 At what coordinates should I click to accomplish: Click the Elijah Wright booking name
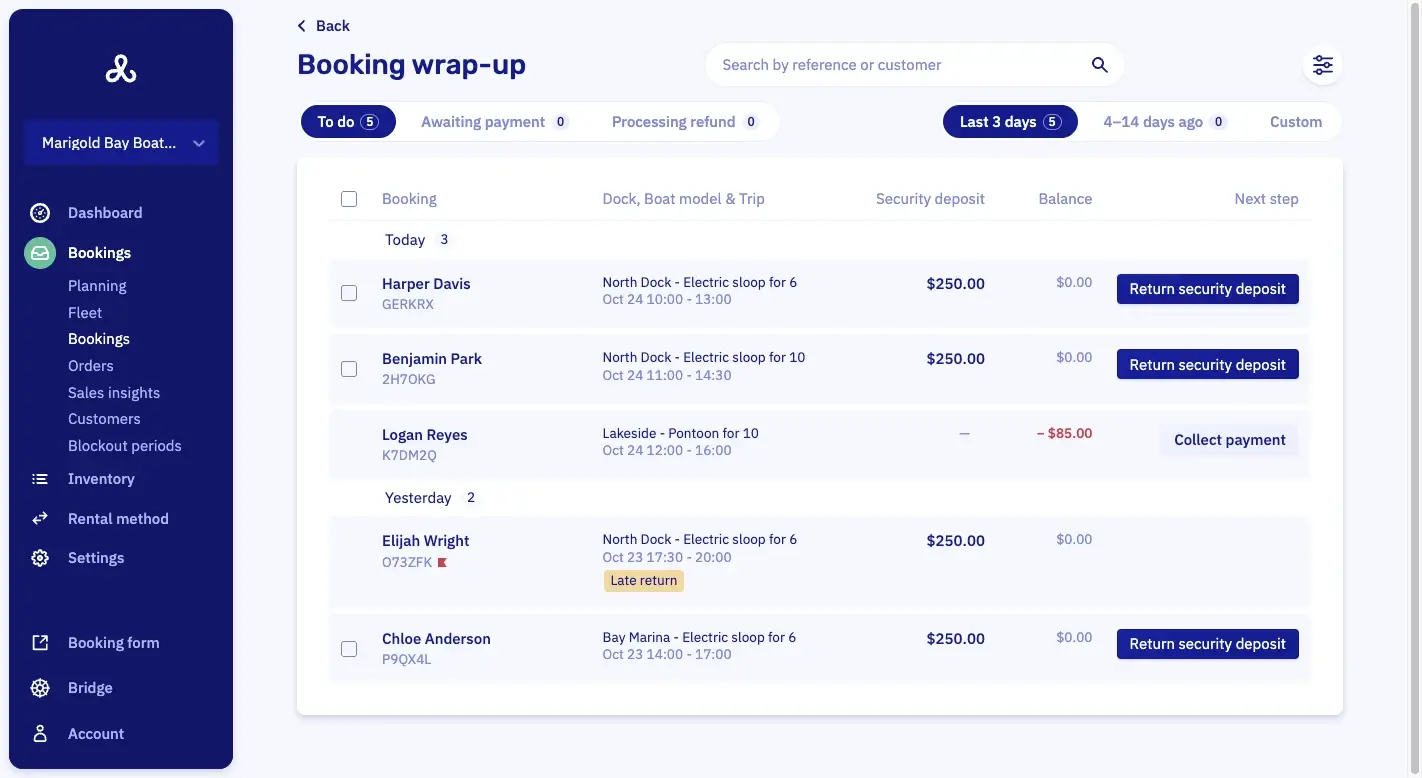click(x=426, y=541)
